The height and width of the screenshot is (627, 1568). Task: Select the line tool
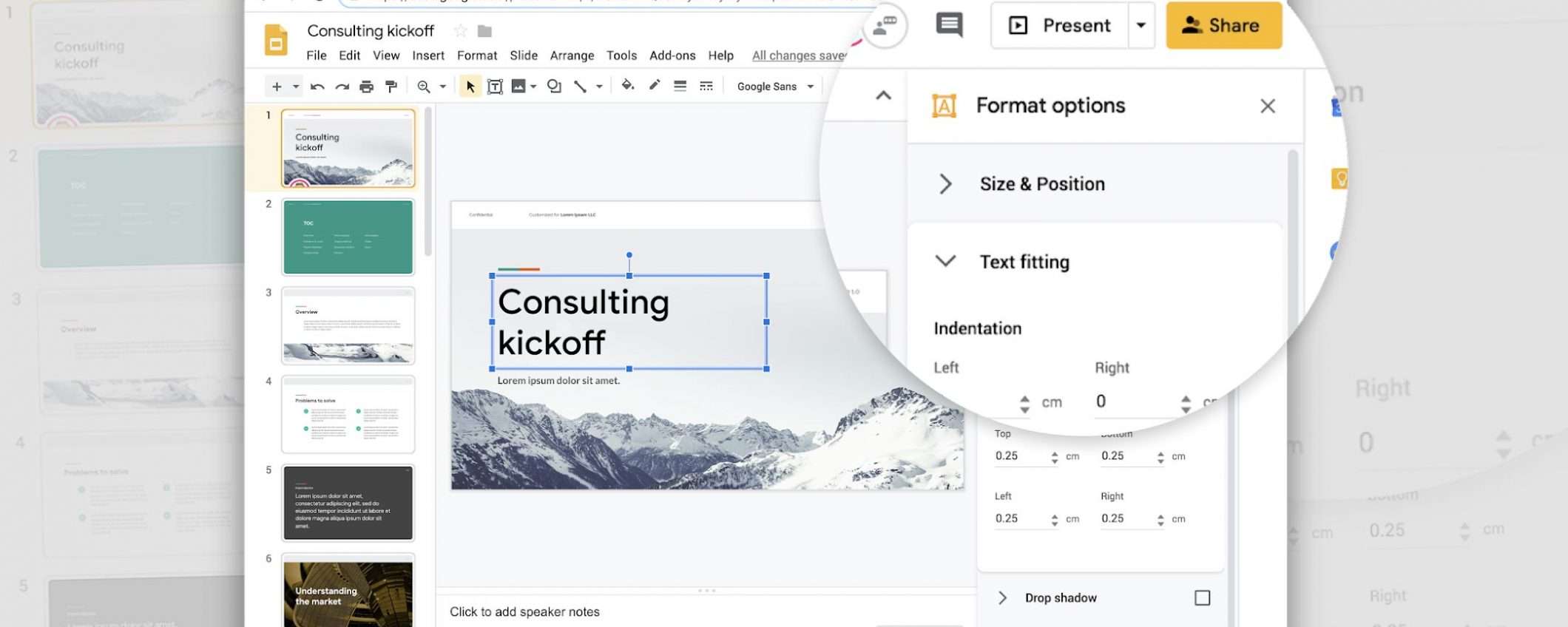[x=581, y=87]
